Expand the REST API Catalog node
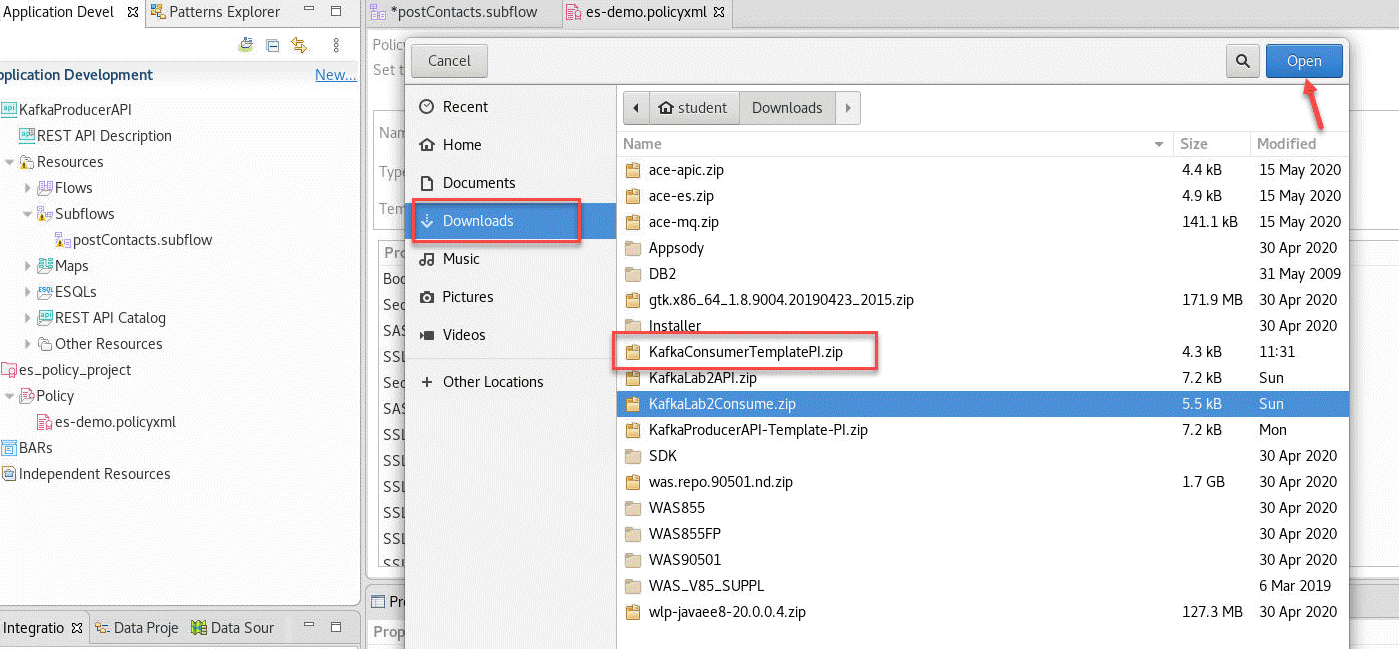1399x649 pixels. [28, 318]
